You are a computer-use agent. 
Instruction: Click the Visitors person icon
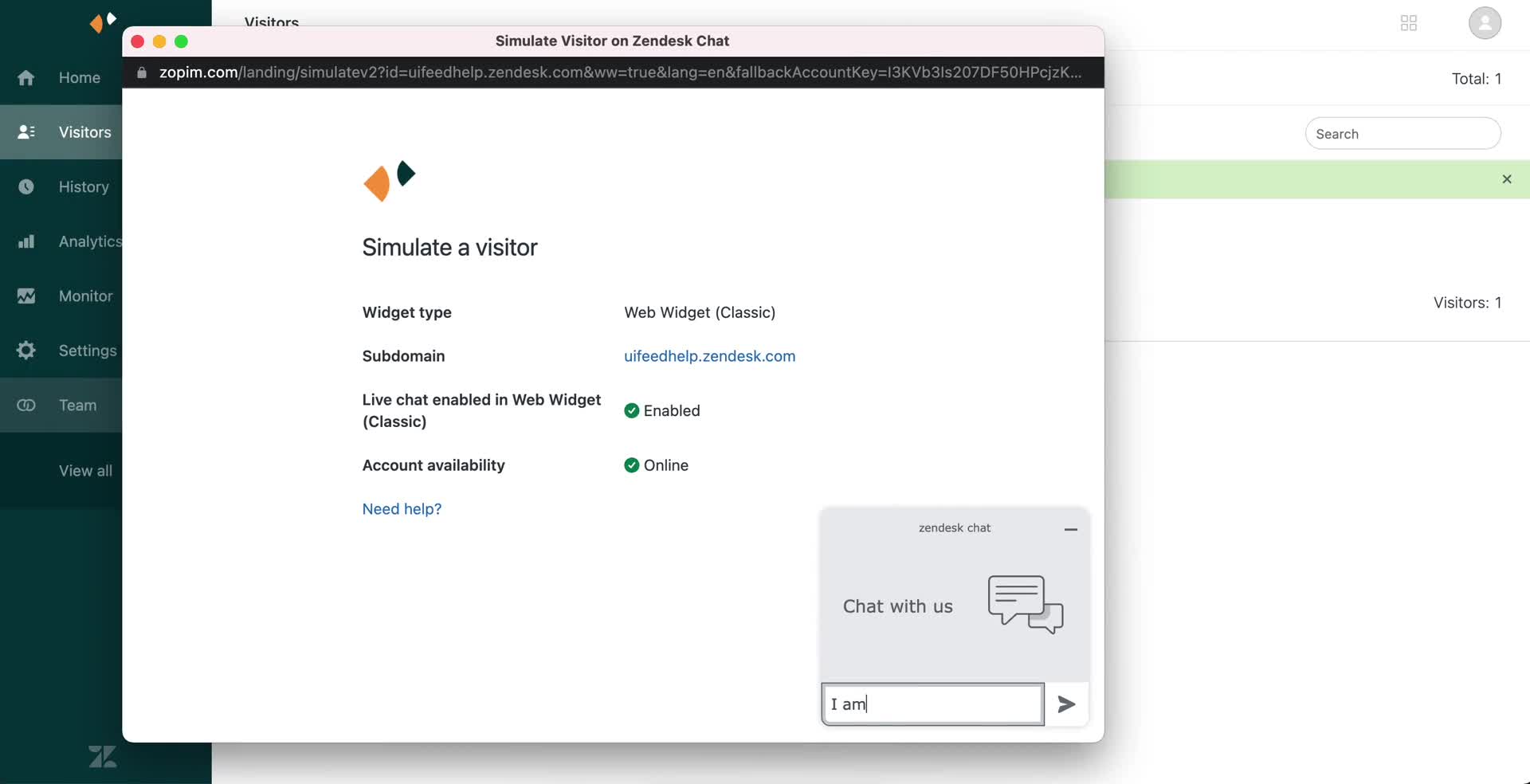click(x=26, y=132)
